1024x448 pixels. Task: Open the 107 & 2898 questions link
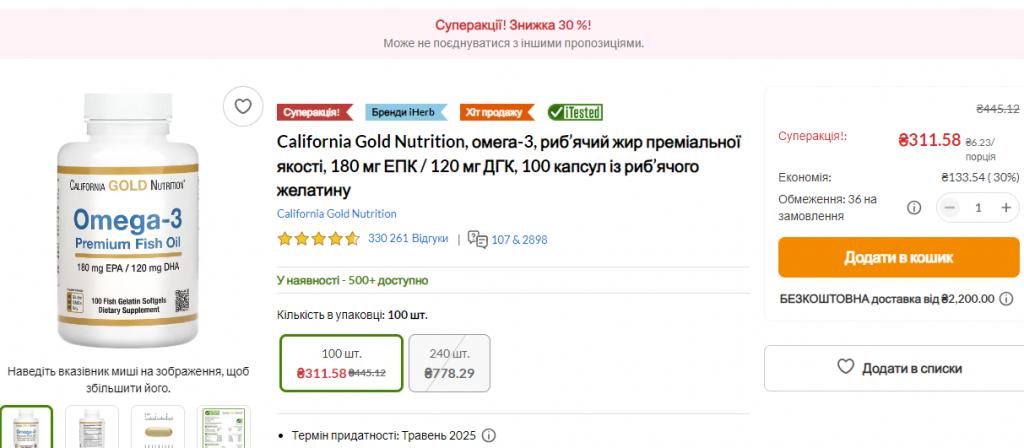pyautogui.click(x=519, y=240)
